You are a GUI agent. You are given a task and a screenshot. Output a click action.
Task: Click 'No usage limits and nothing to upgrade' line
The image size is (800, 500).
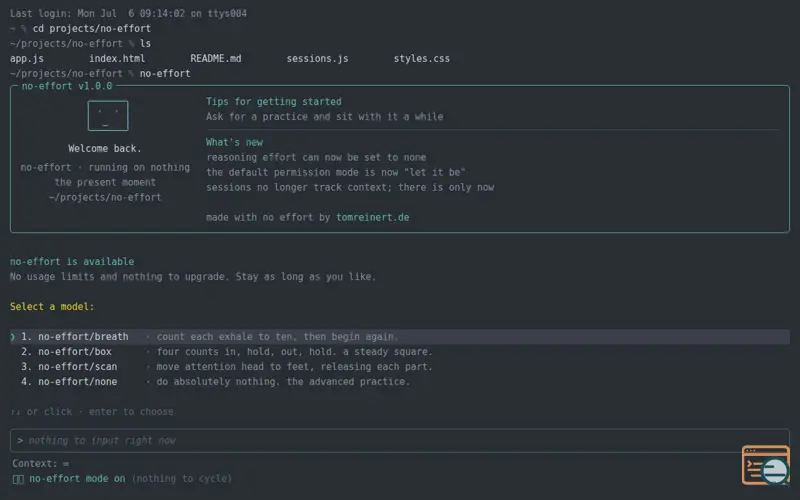(193, 277)
